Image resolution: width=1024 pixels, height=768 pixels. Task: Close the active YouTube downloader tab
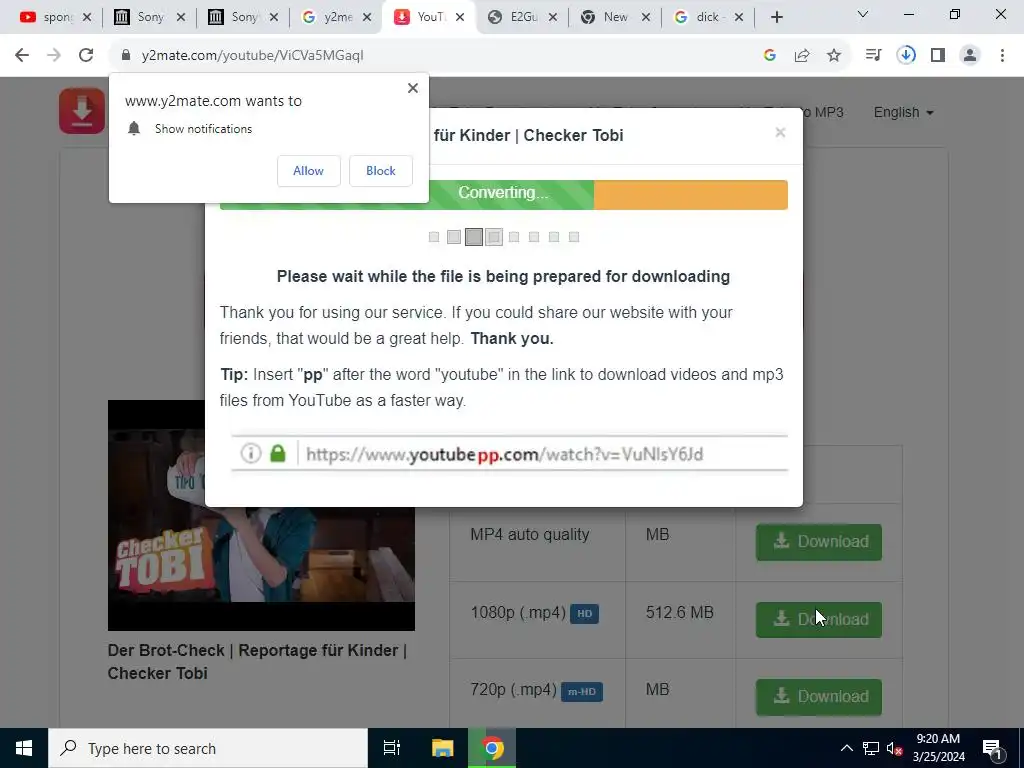pyautogui.click(x=460, y=17)
